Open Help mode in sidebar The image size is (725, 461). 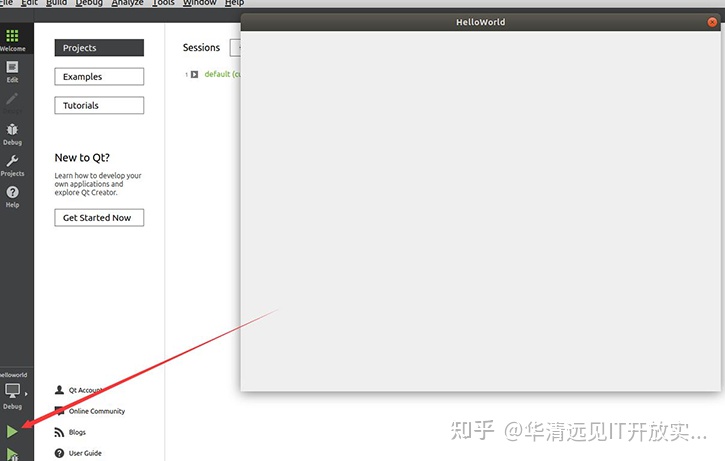coord(12,197)
